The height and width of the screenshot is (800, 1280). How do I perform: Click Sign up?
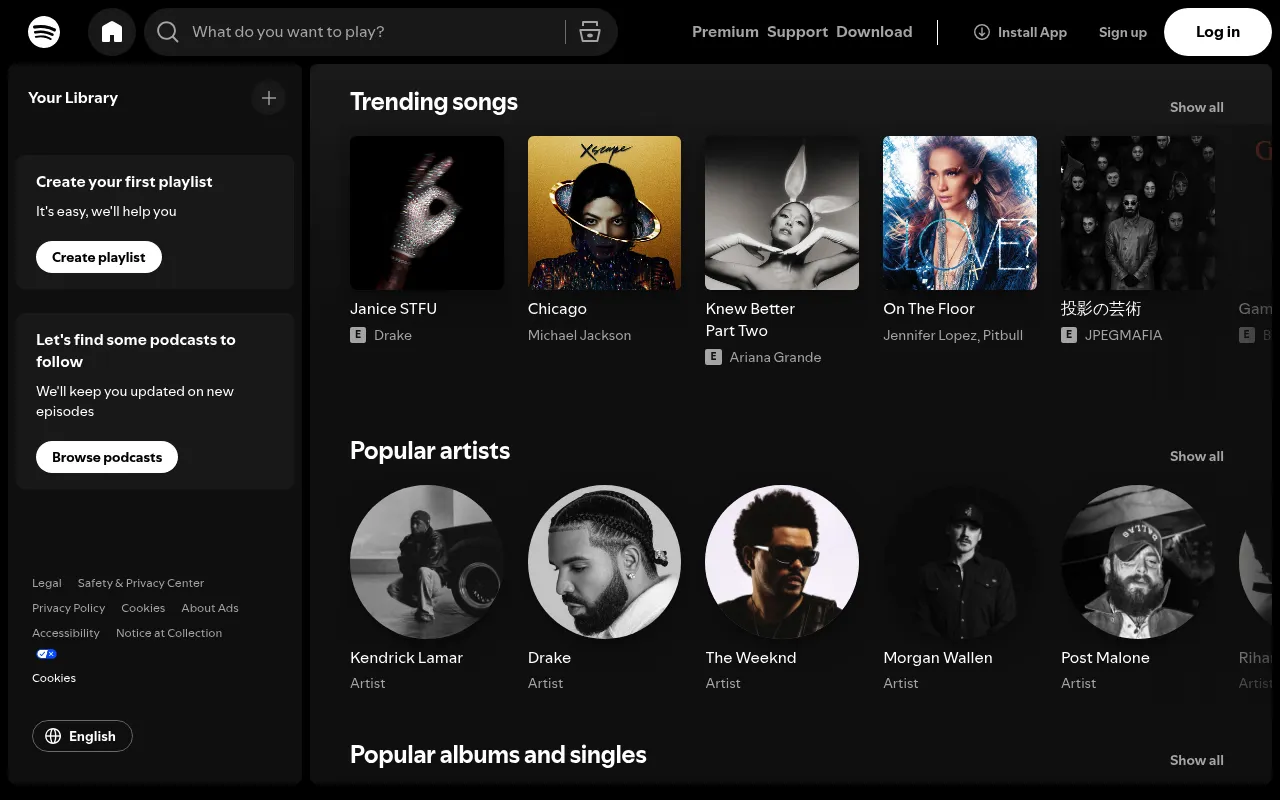pos(1123,32)
